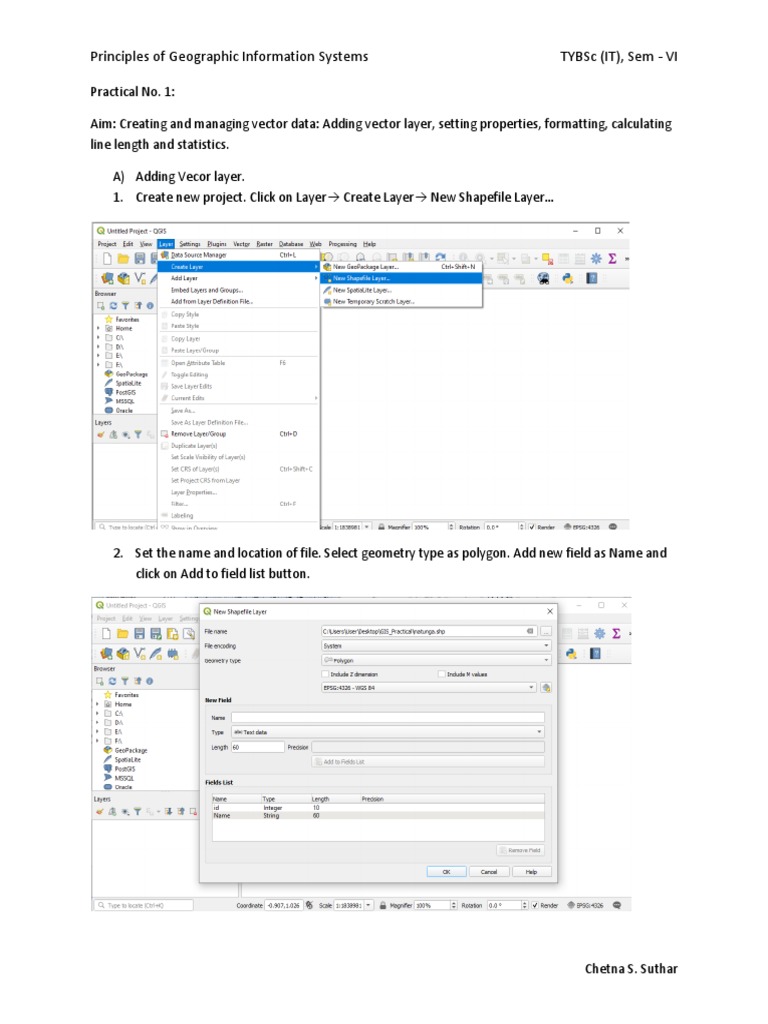Click the browse button beside File name field
This screenshot has width=768, height=1024.
546,631
